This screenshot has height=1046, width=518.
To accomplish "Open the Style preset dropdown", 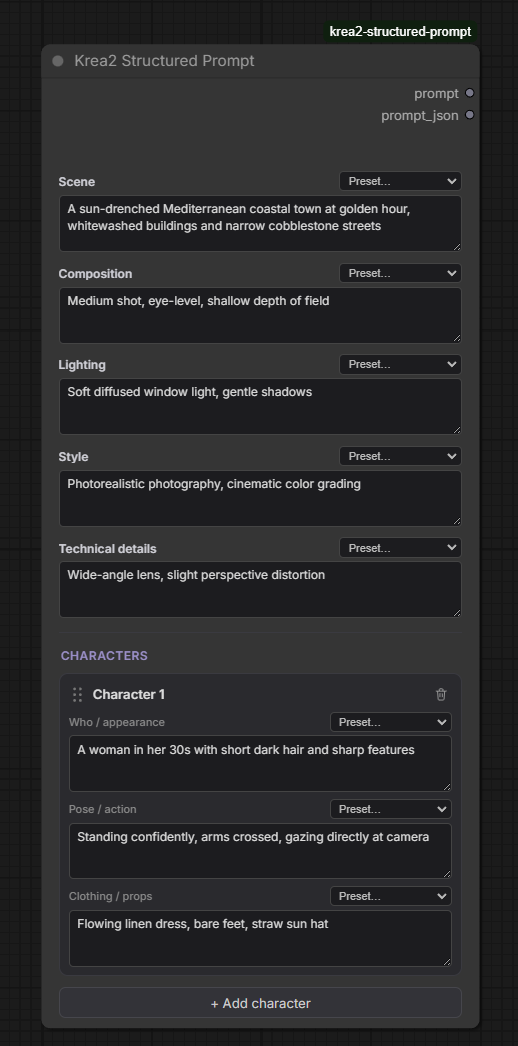I will (x=400, y=456).
